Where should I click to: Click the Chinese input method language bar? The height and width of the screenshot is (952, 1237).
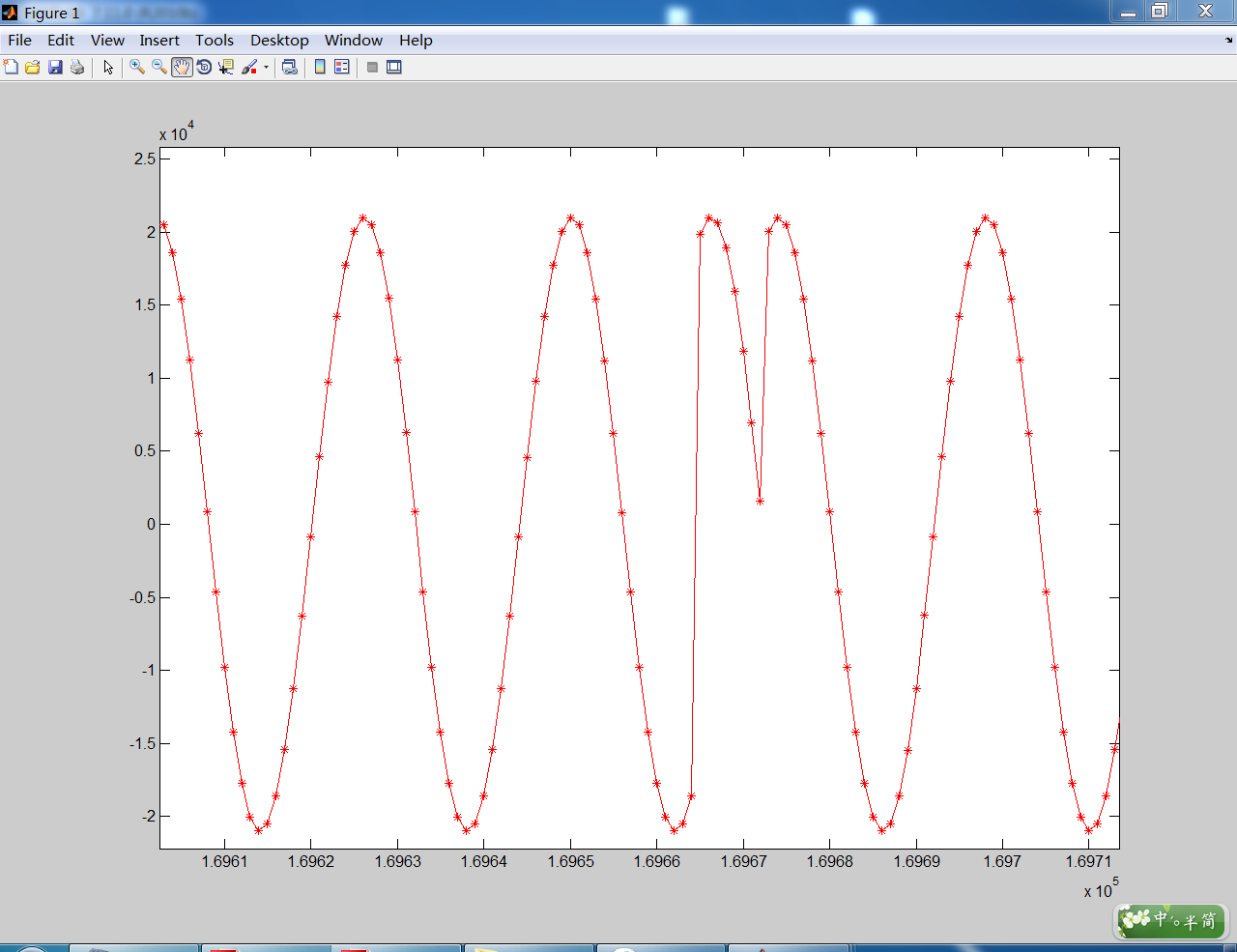[1171, 920]
